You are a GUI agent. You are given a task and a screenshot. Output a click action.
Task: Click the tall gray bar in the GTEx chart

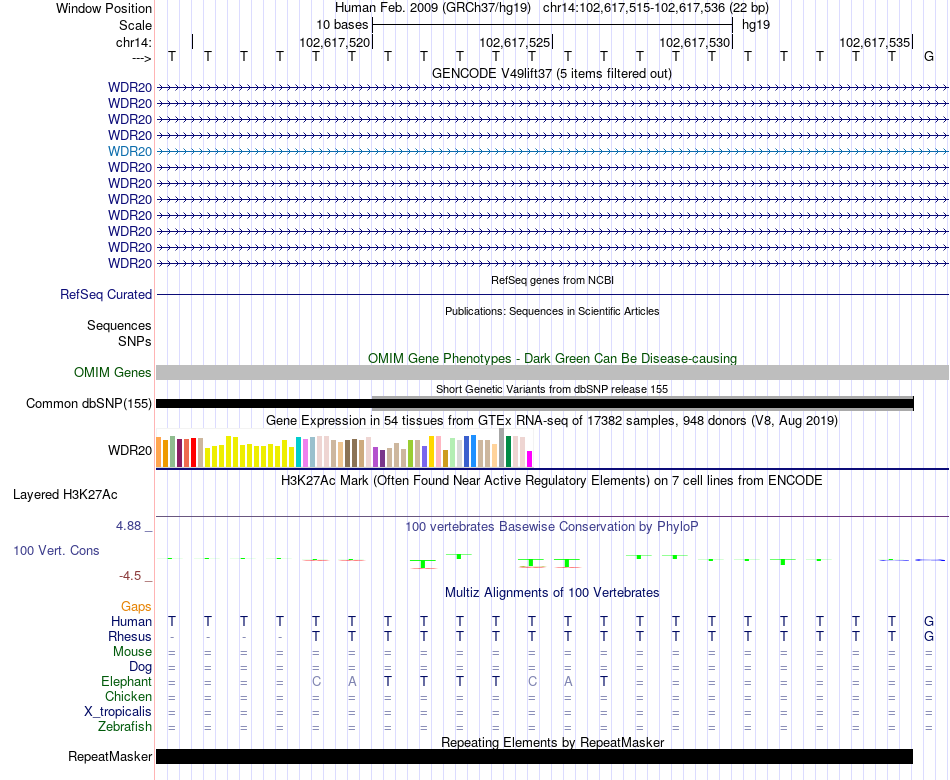coord(502,448)
